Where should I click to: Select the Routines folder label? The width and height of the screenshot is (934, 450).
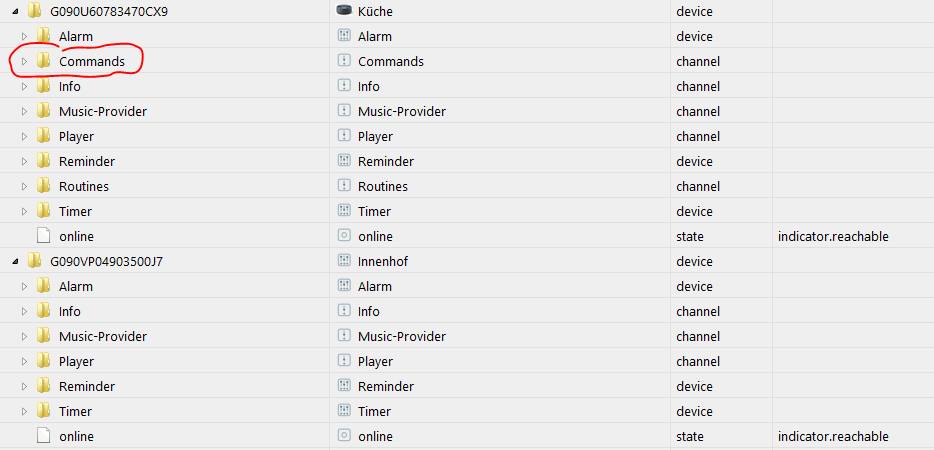(x=84, y=186)
